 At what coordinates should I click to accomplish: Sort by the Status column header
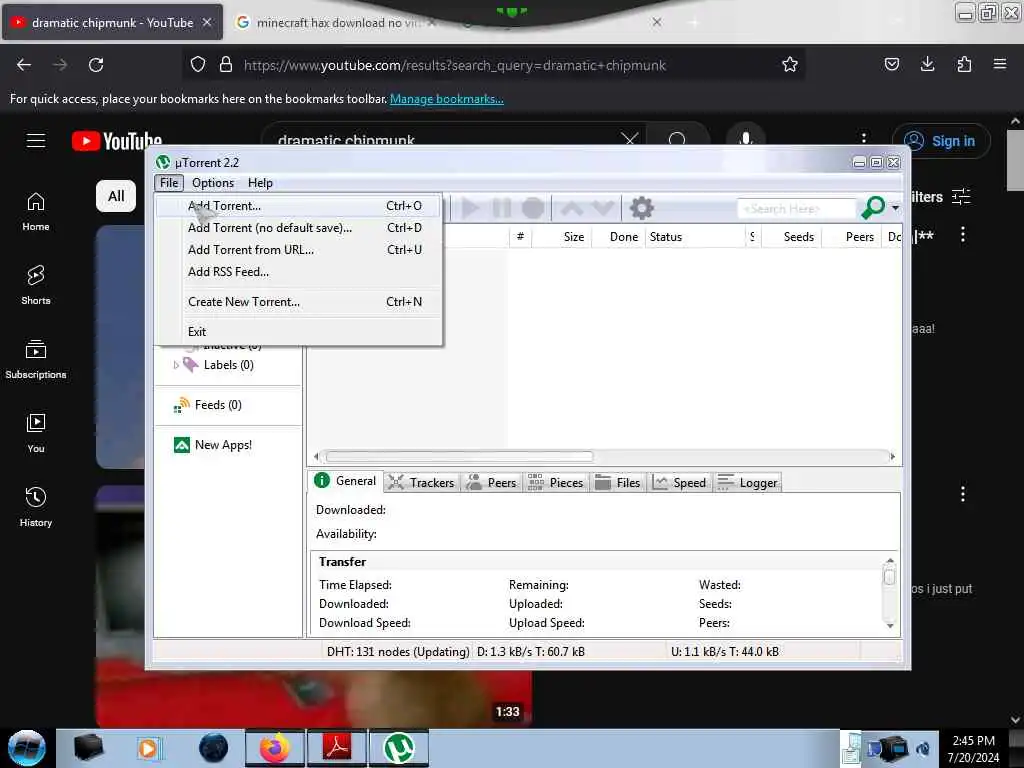point(695,237)
